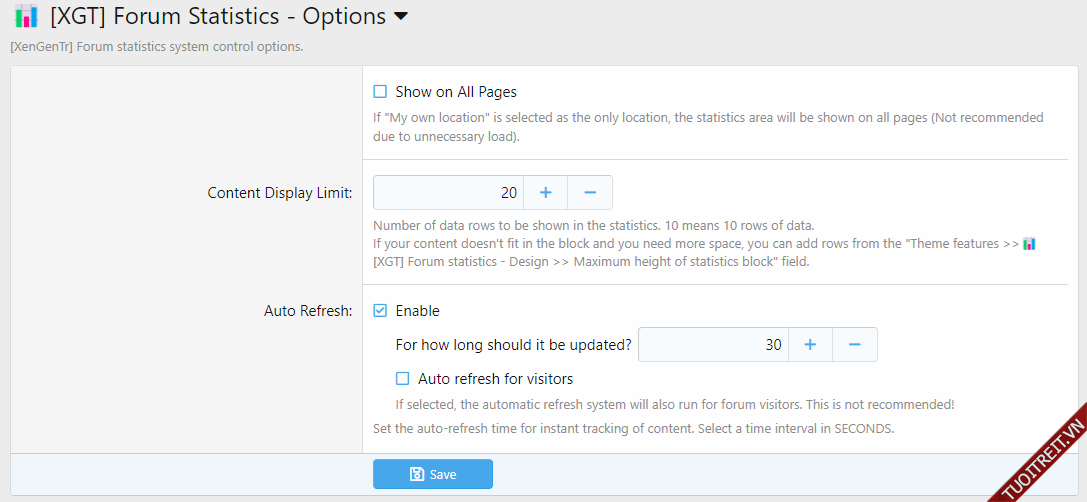Click the [XenGenTr] description text under title

click(x=156, y=47)
